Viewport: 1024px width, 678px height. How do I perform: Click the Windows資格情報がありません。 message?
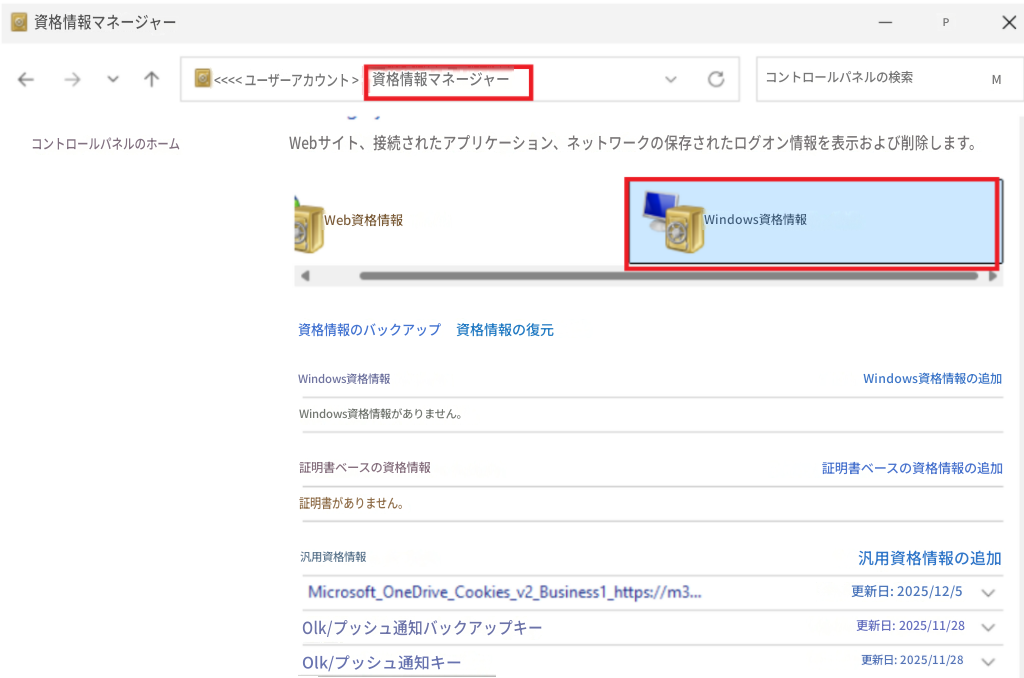pyautogui.click(x=381, y=414)
